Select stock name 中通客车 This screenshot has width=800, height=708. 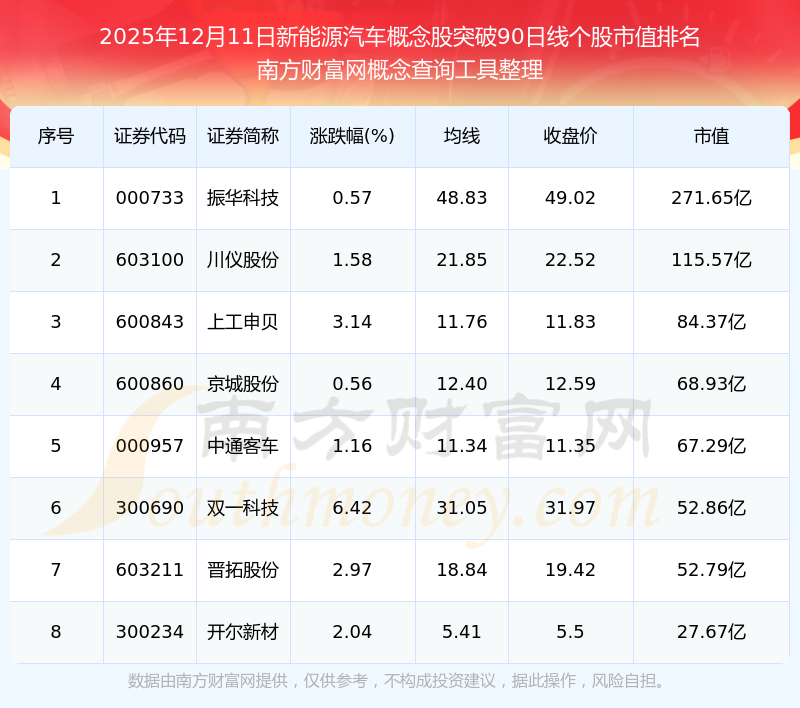click(243, 446)
